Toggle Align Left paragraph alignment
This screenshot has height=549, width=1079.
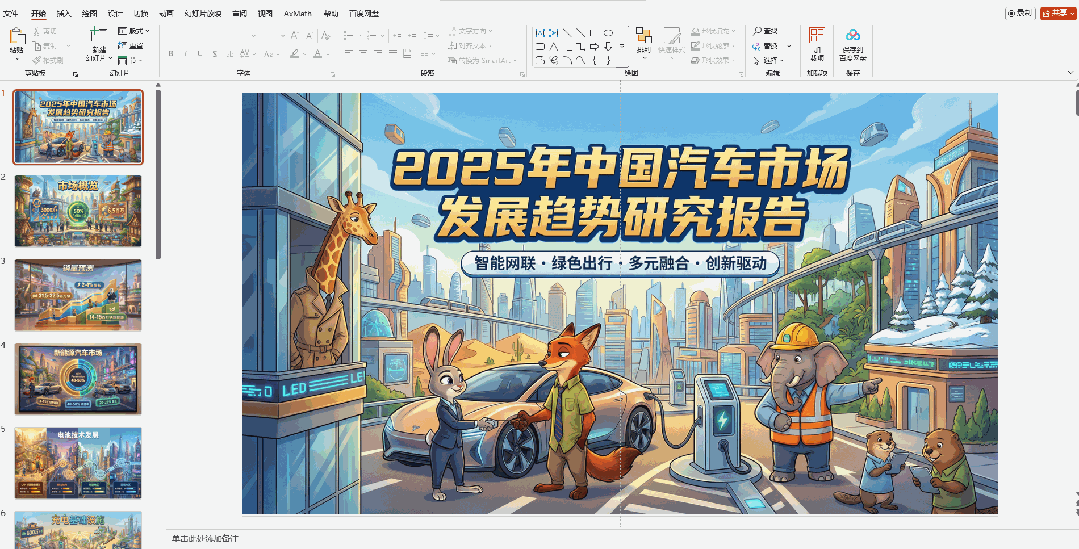(348, 54)
